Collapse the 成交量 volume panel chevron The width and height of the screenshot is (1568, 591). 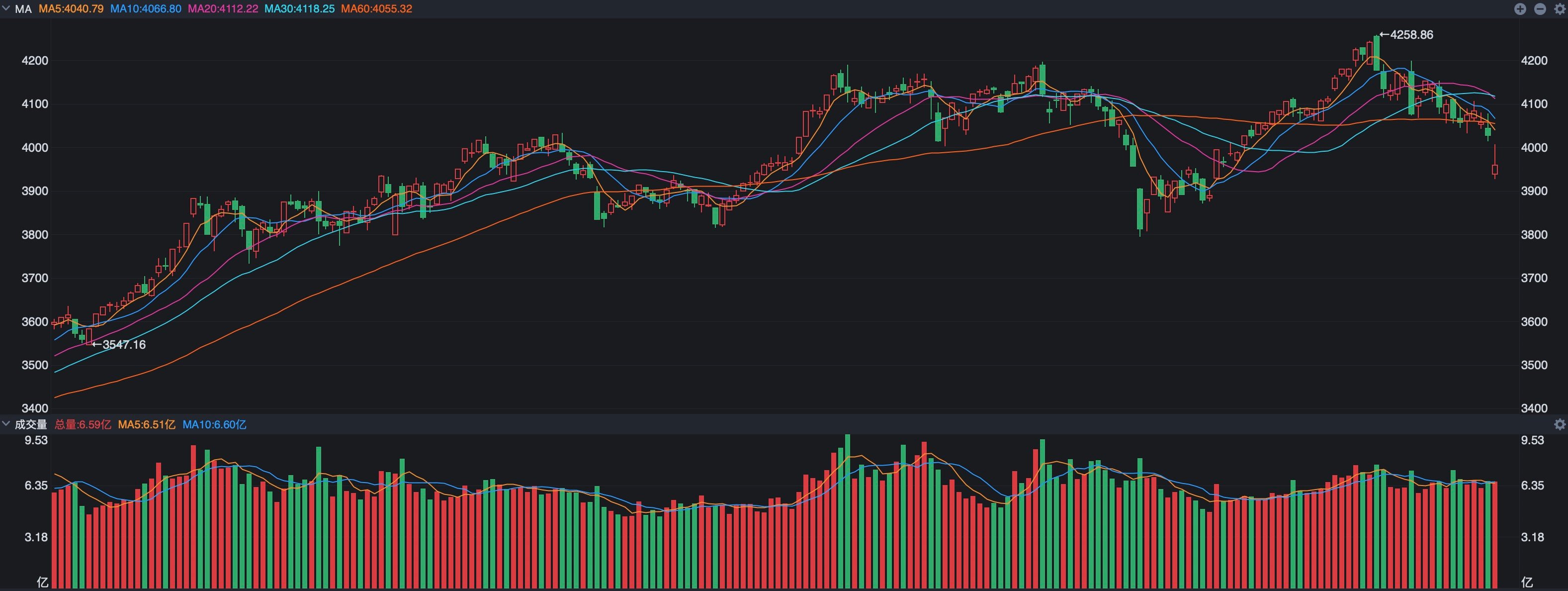tap(6, 424)
